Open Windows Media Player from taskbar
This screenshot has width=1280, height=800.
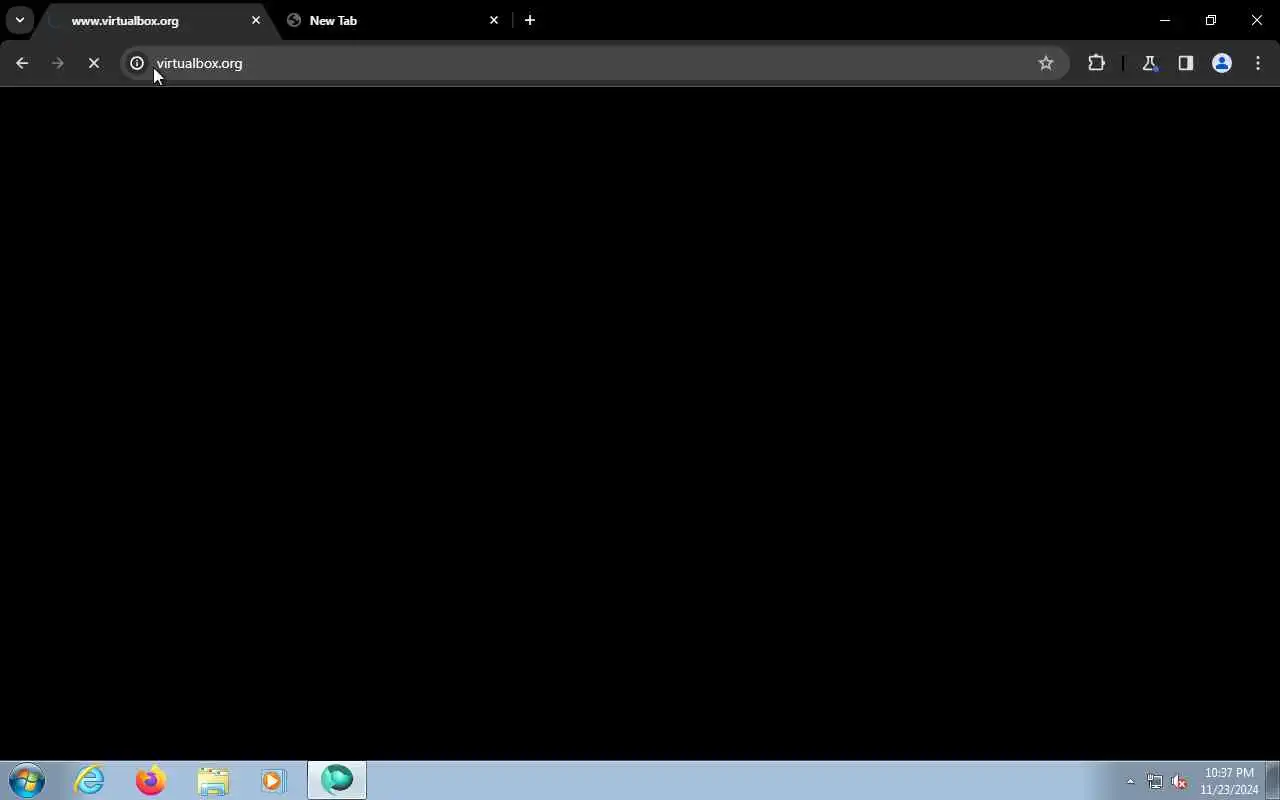274,780
